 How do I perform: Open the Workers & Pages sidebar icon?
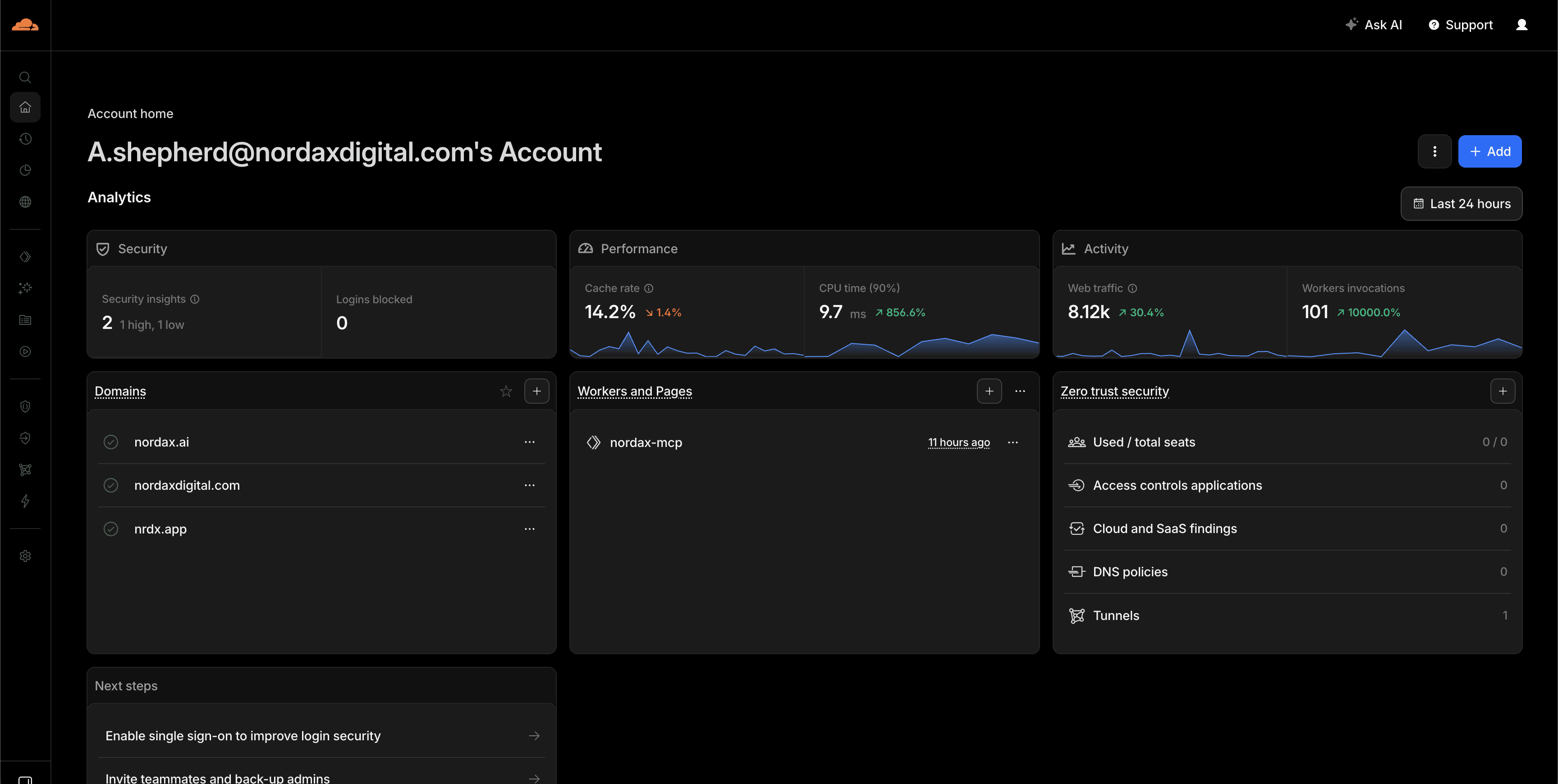pyautogui.click(x=25, y=256)
